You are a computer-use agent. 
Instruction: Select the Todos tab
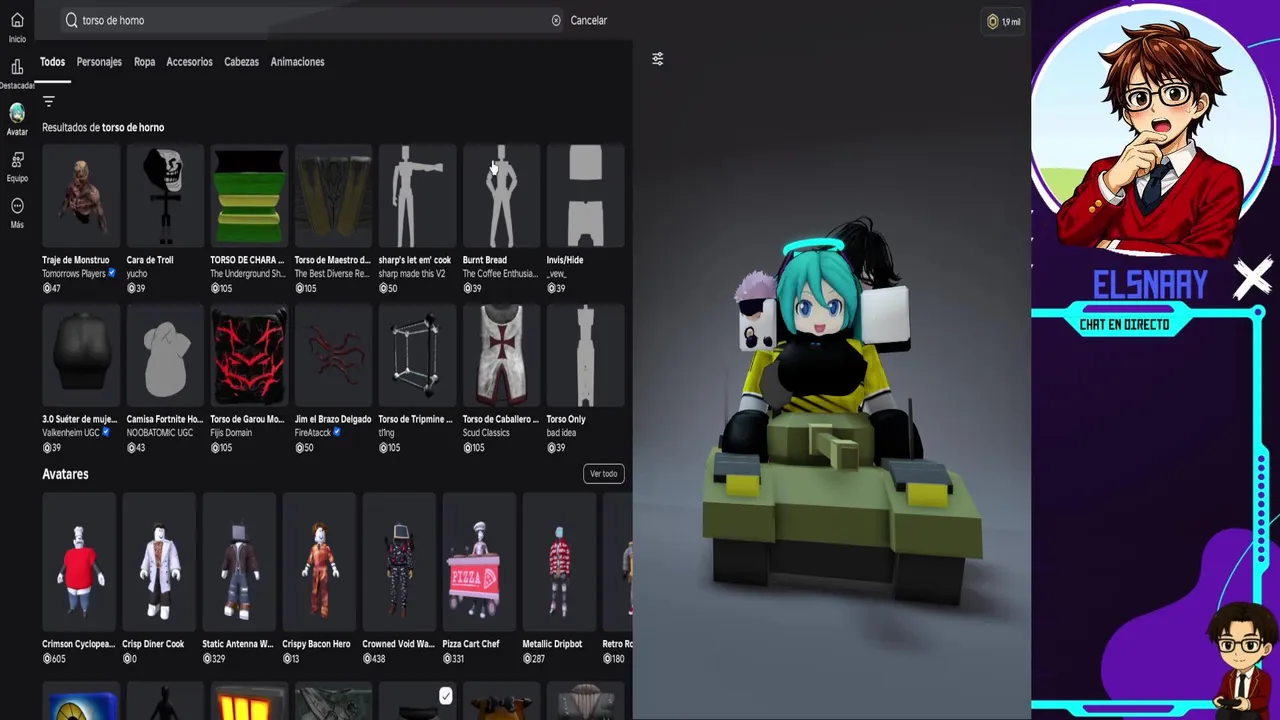tap(52, 62)
